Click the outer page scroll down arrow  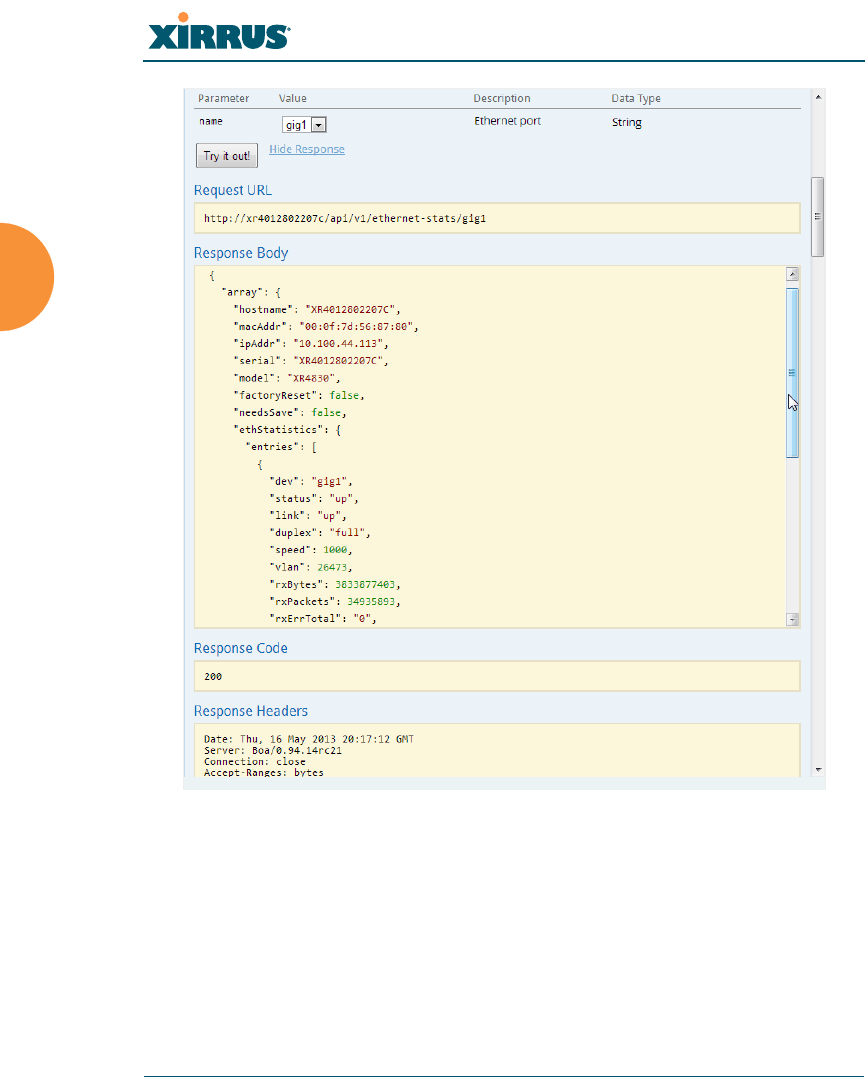tap(818, 770)
